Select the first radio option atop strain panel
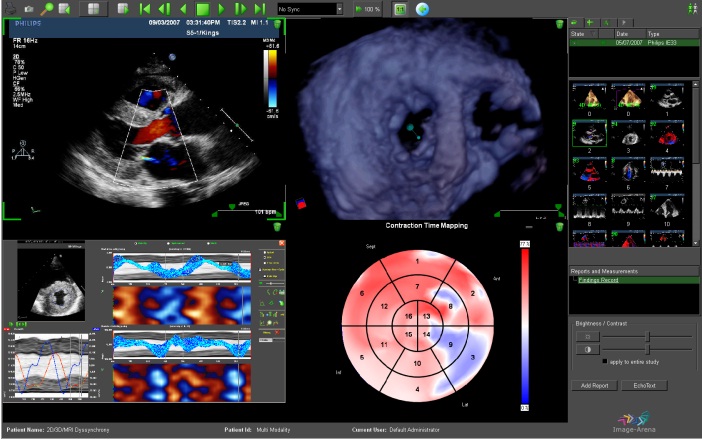Viewport: 702px width, 440px height. coord(136,243)
